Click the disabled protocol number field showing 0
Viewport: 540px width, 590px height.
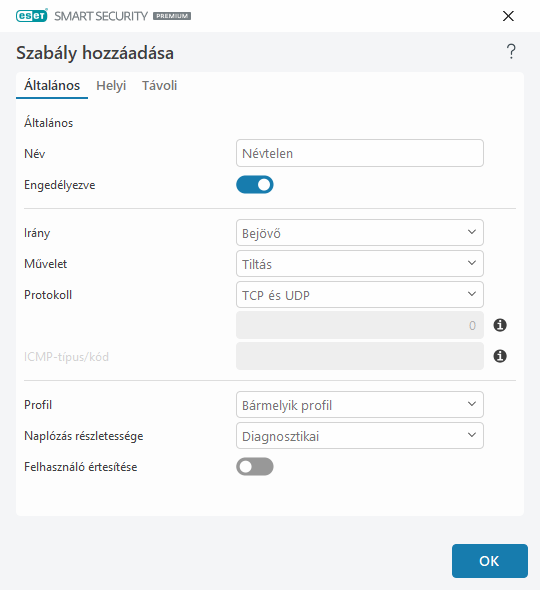pyautogui.click(x=360, y=325)
